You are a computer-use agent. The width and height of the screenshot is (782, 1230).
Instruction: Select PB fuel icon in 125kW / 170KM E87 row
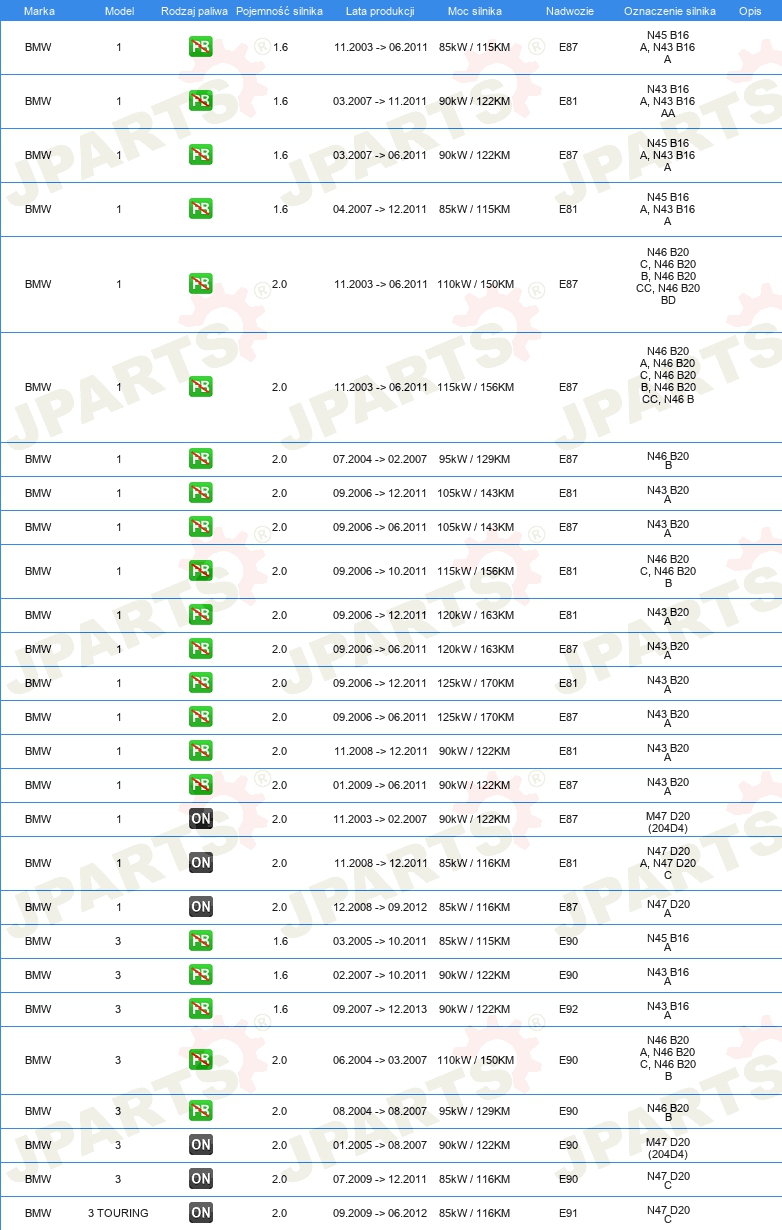(201, 717)
